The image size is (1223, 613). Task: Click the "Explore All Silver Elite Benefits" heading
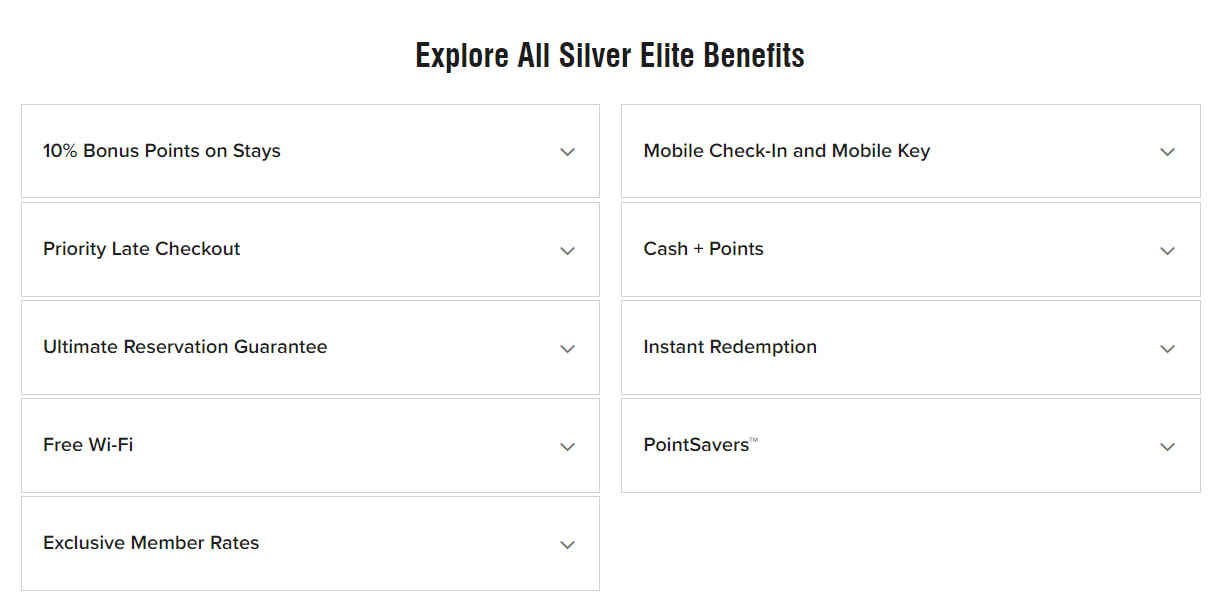coord(610,55)
